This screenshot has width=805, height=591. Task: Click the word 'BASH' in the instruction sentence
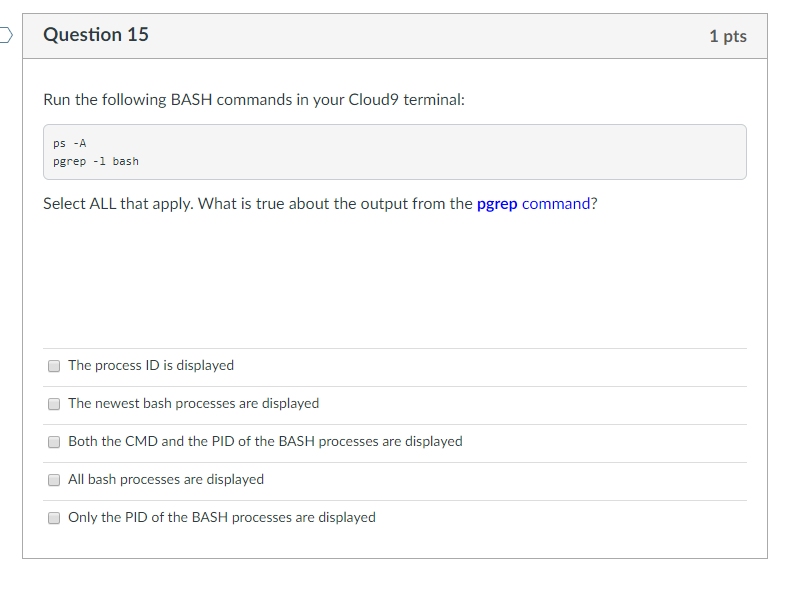click(191, 99)
